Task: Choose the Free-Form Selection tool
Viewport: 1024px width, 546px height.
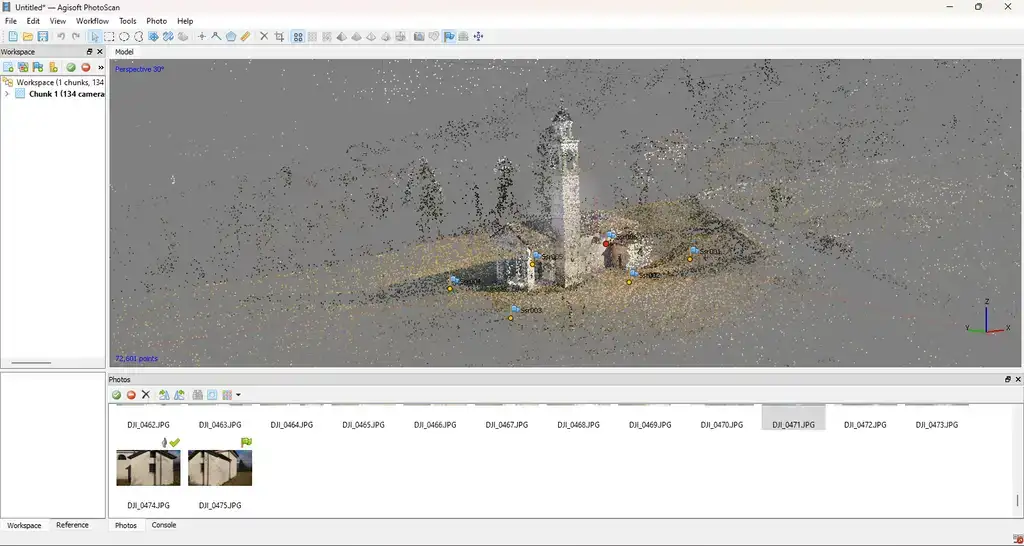Action: pyautogui.click(x=139, y=37)
